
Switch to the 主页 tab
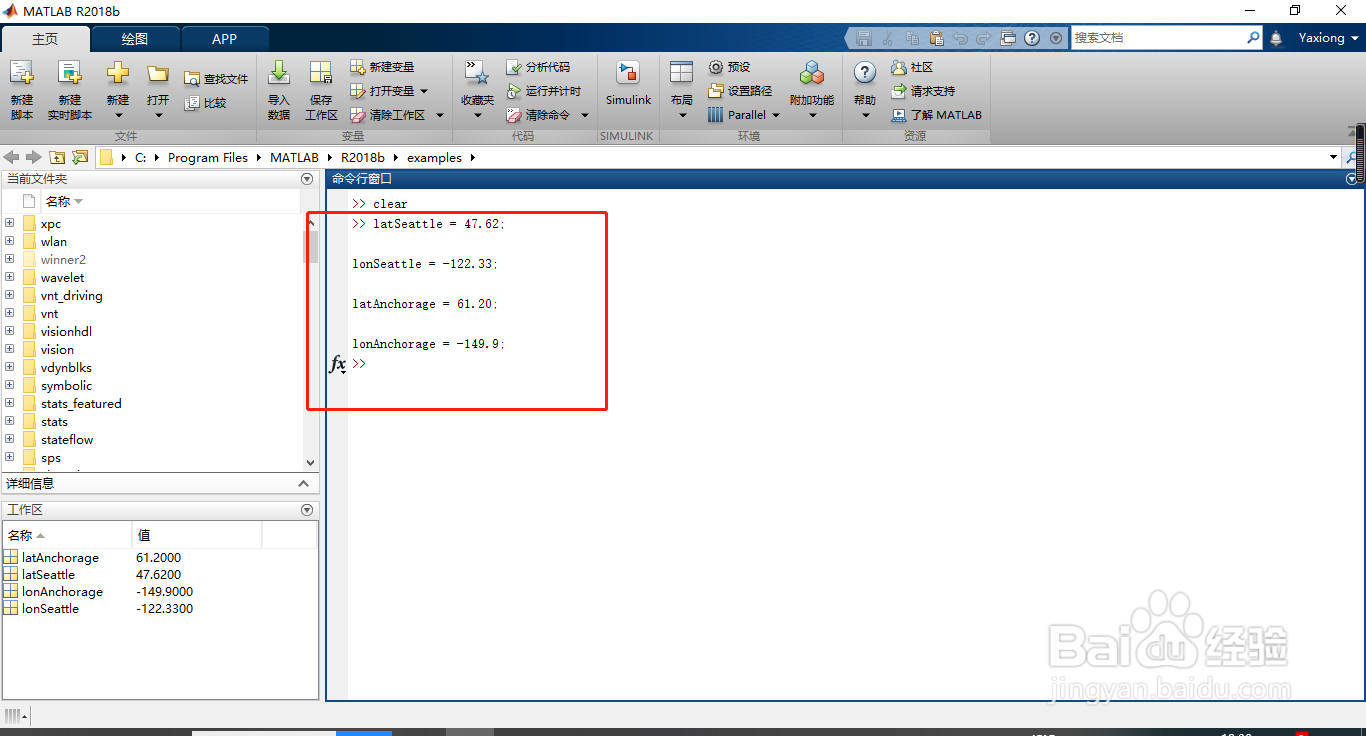[45, 39]
